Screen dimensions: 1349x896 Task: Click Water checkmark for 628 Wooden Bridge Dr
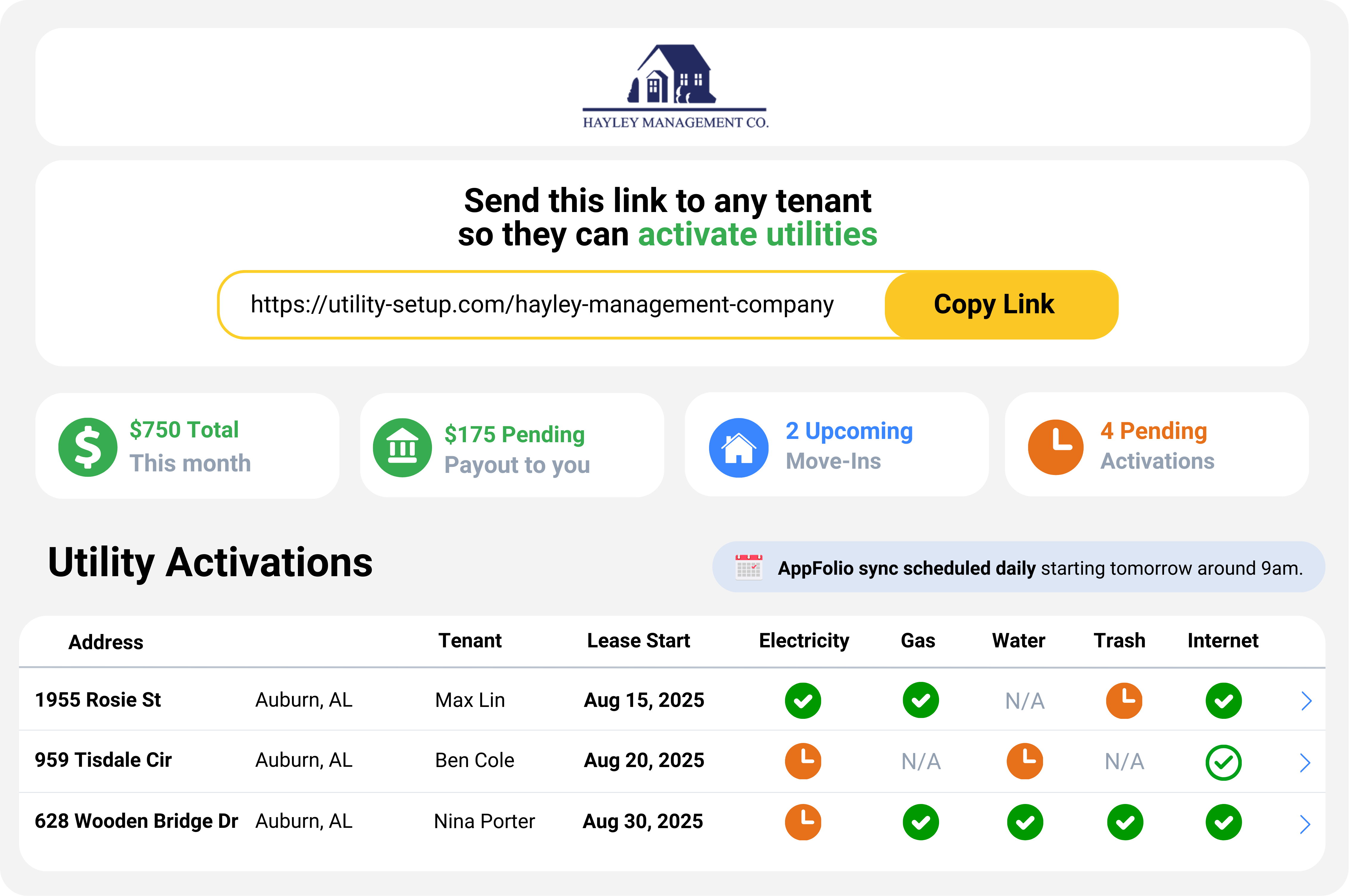click(x=1025, y=822)
